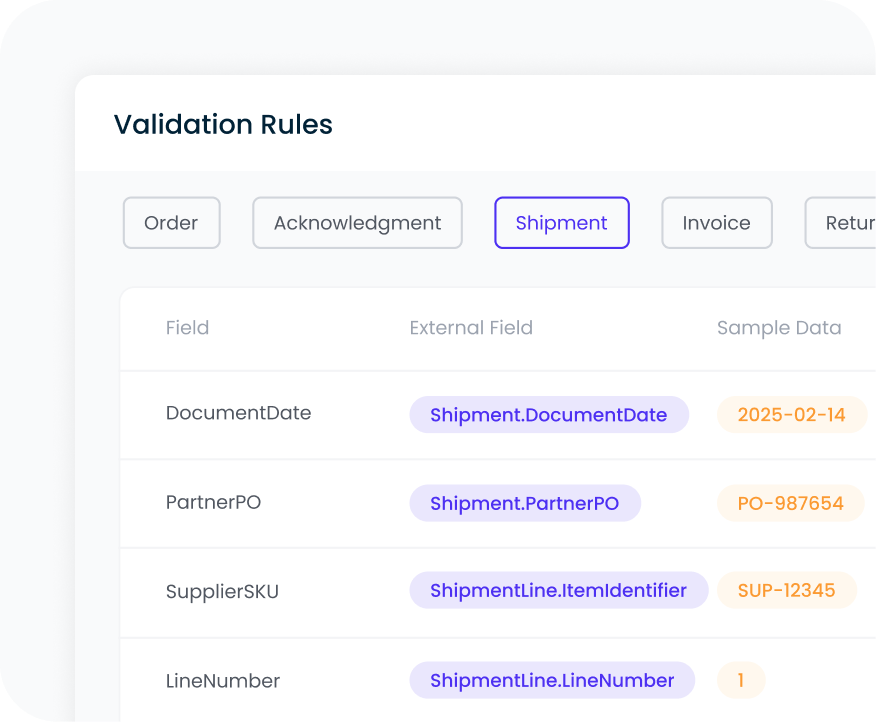Click the ShipmentLine.ItemIdentifier mapping badge
876x722 pixels.
559,590
